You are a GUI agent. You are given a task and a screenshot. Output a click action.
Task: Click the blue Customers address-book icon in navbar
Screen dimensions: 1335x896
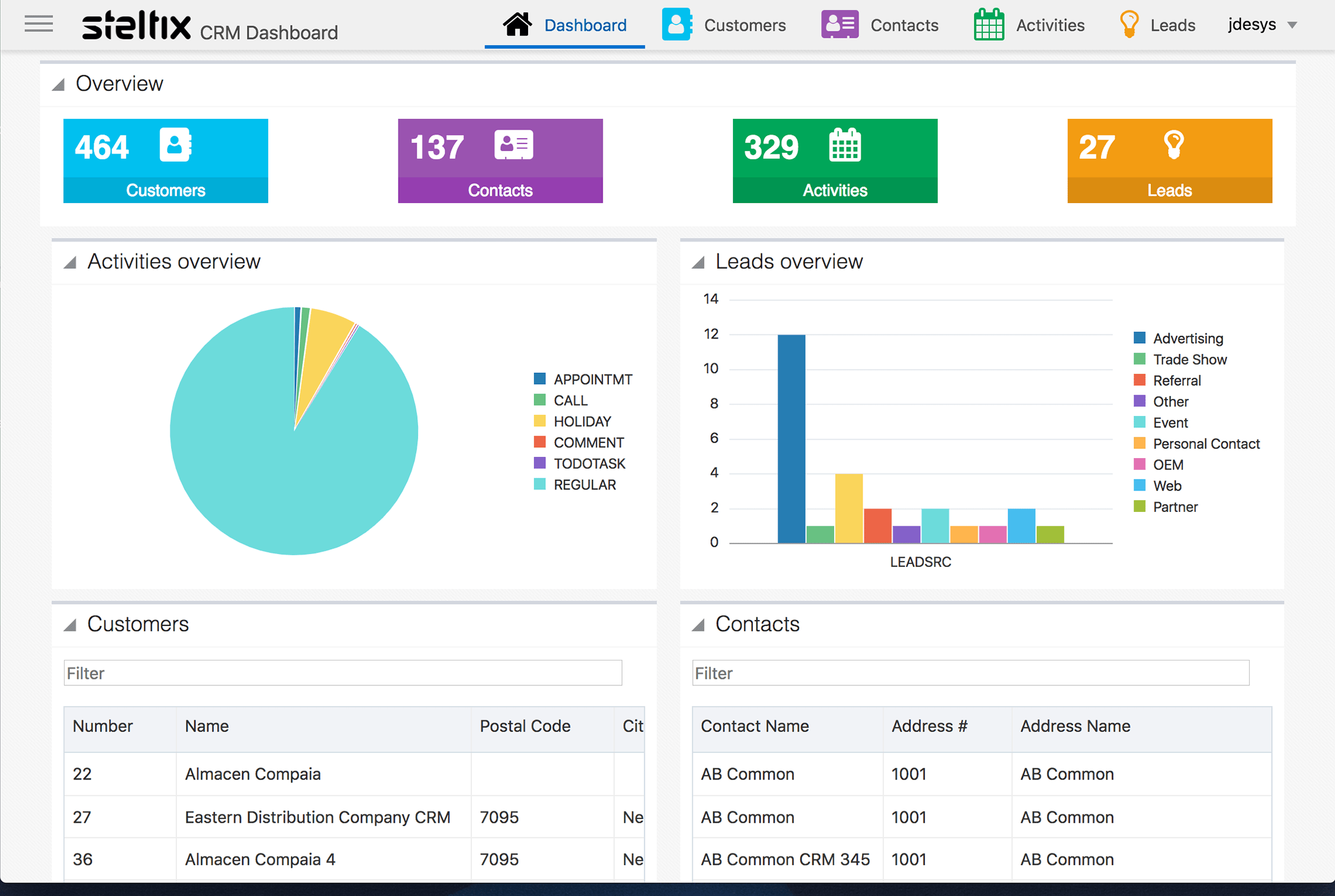(677, 25)
